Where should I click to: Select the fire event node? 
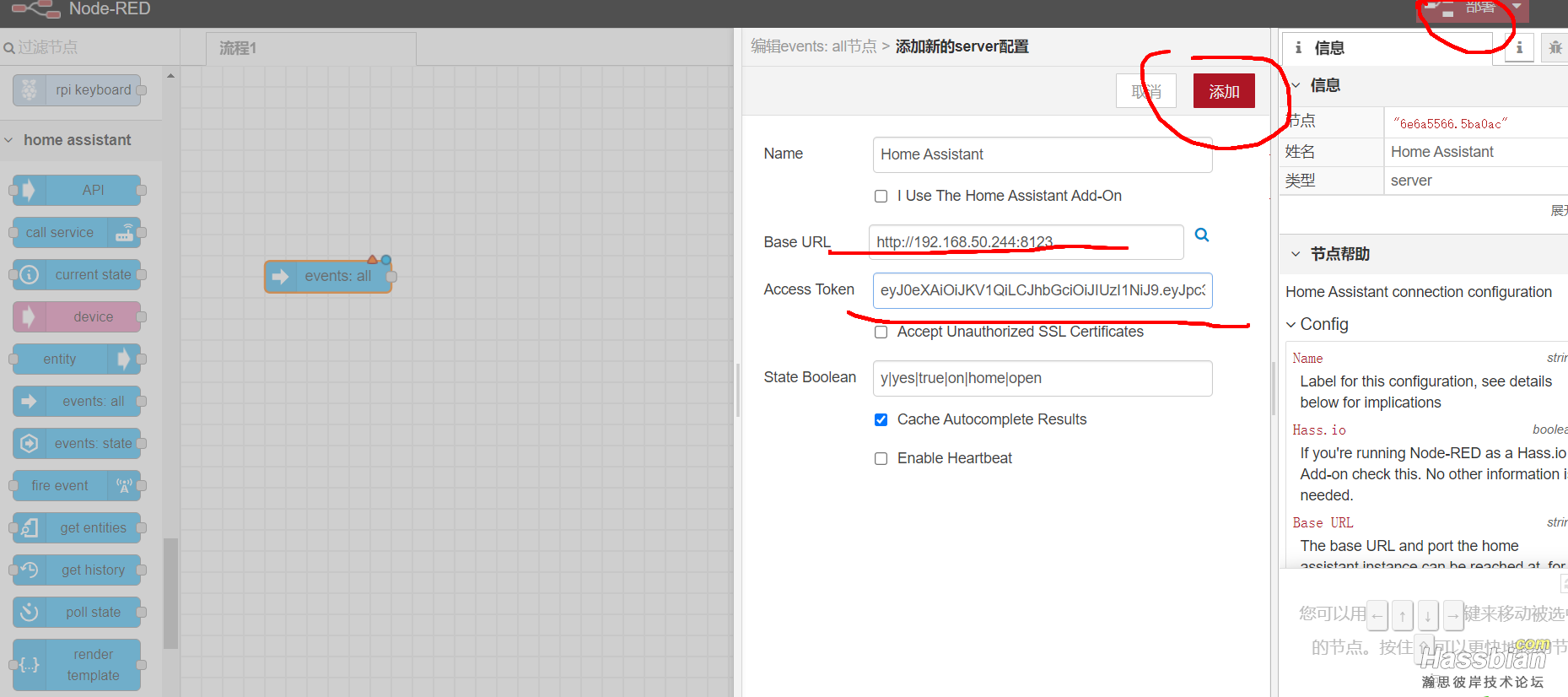pos(78,485)
